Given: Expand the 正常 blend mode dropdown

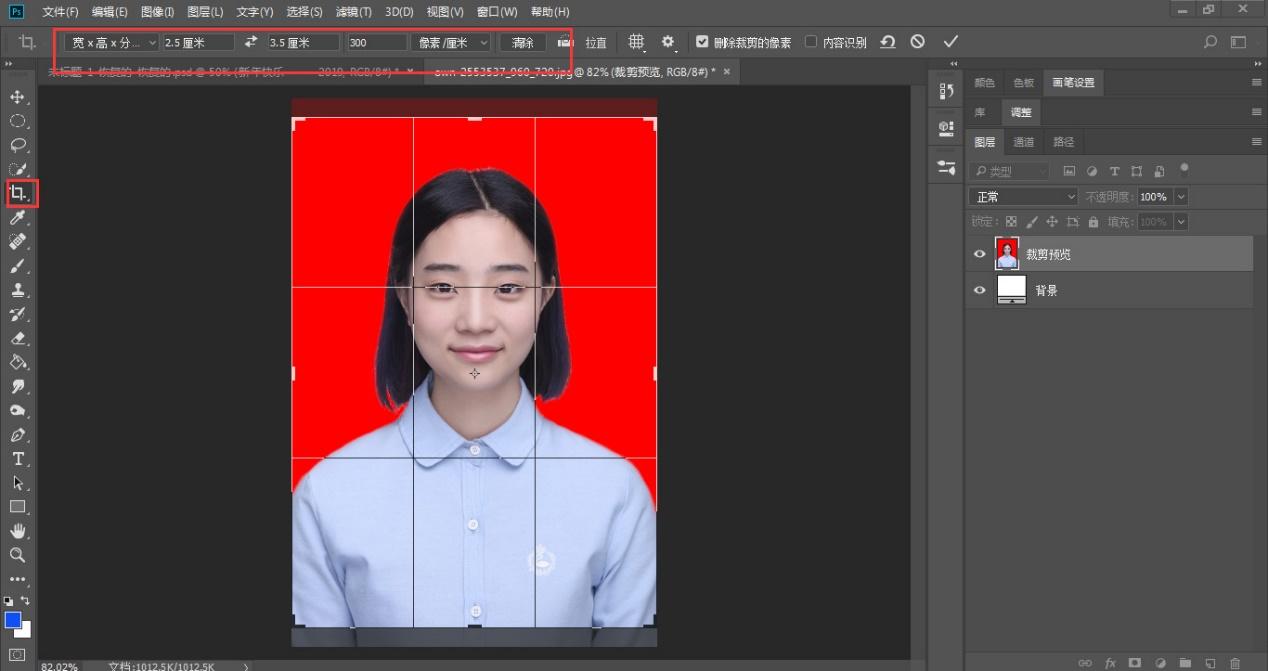Looking at the screenshot, I should [1023, 197].
